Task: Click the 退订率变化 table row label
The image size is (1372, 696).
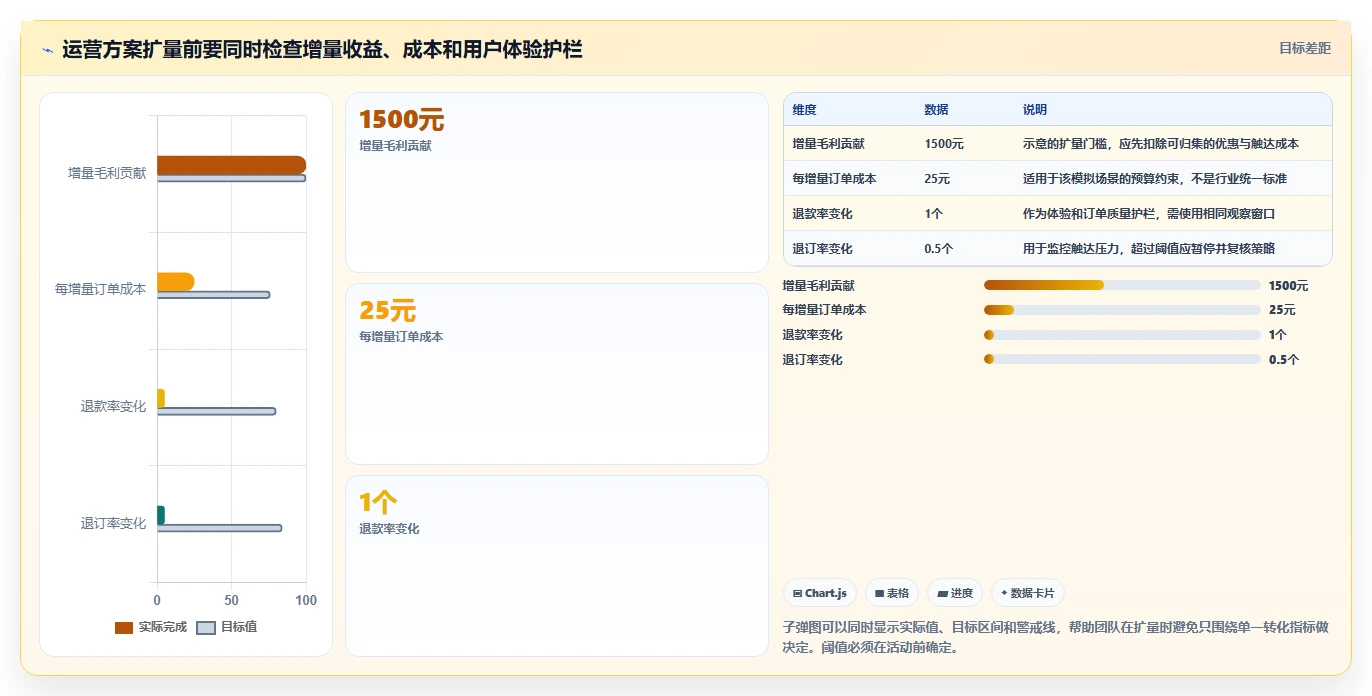Action: (822, 249)
